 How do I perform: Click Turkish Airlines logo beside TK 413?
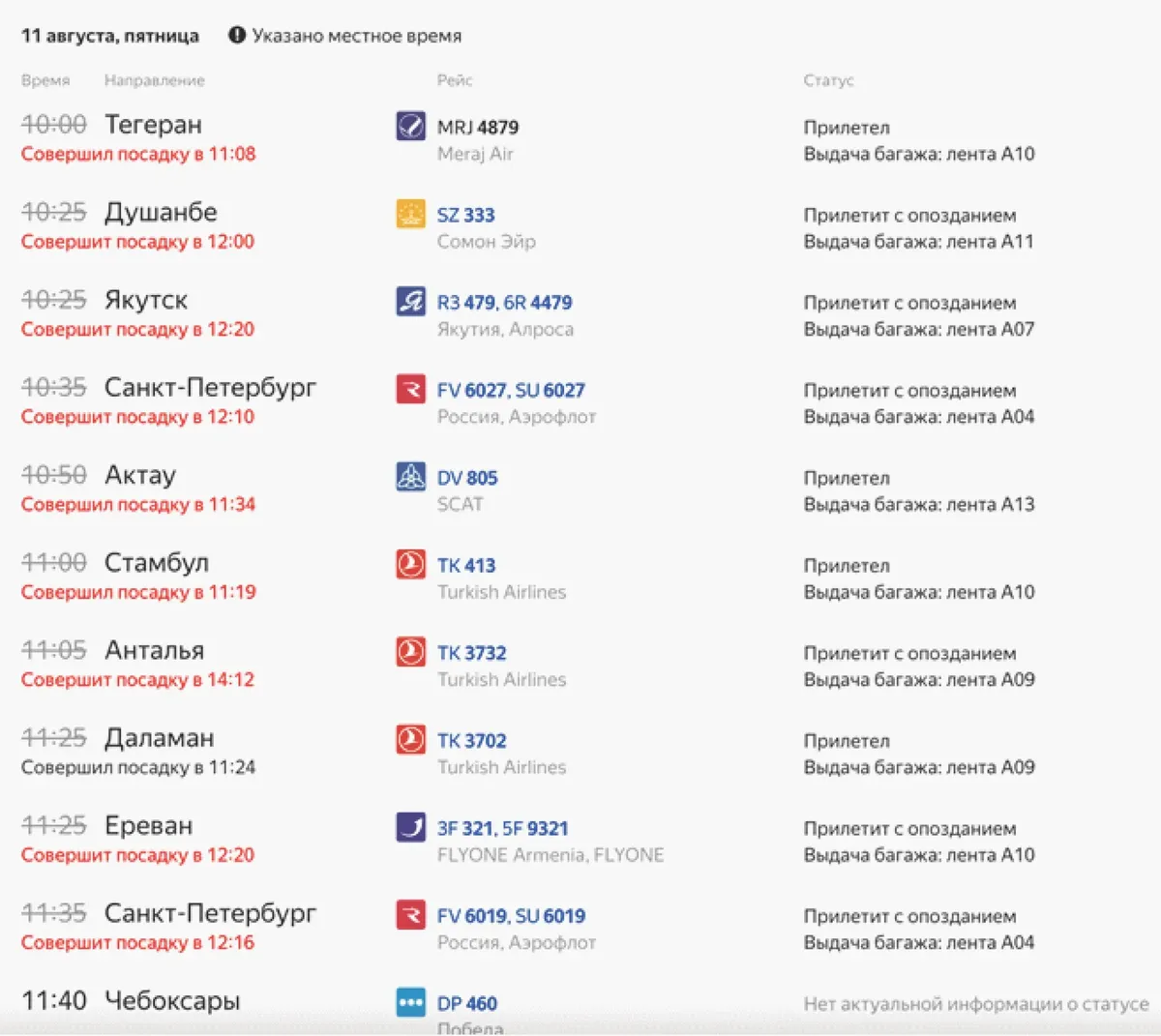(x=410, y=565)
